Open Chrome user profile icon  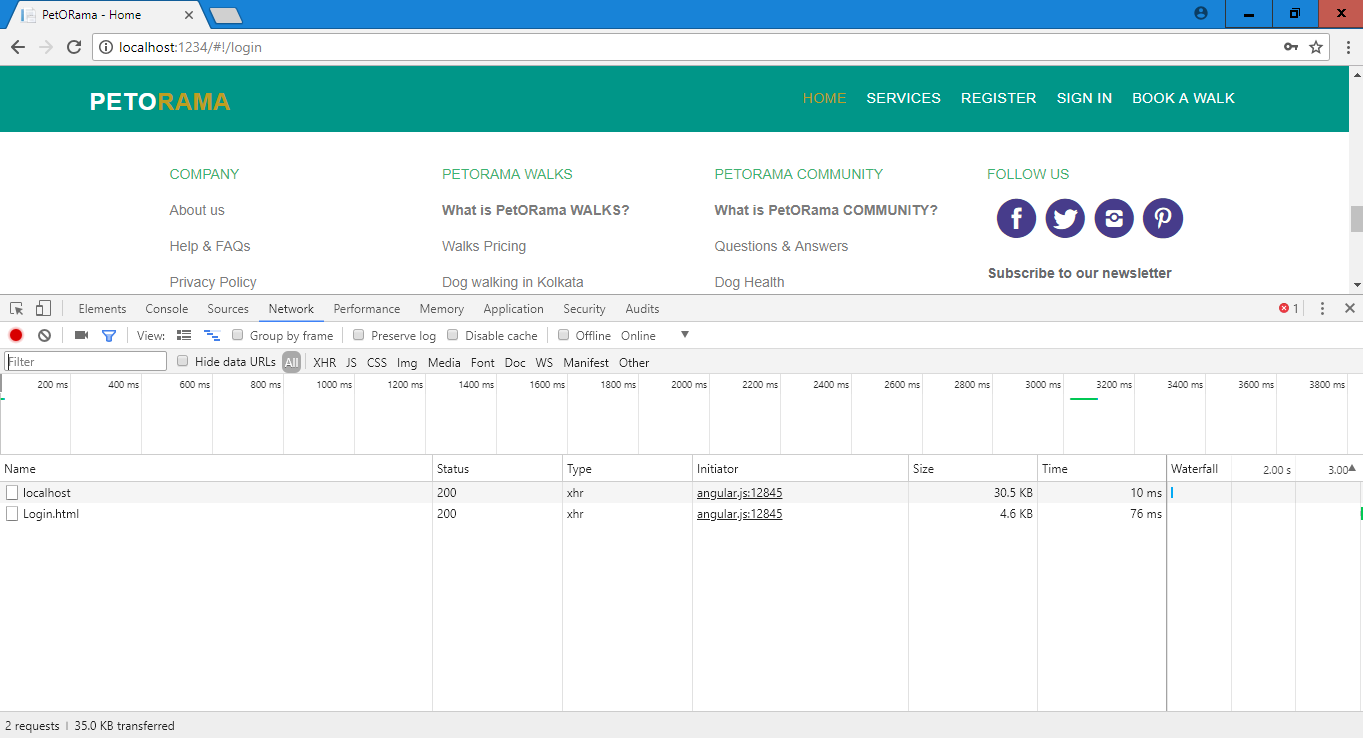[x=1201, y=14]
